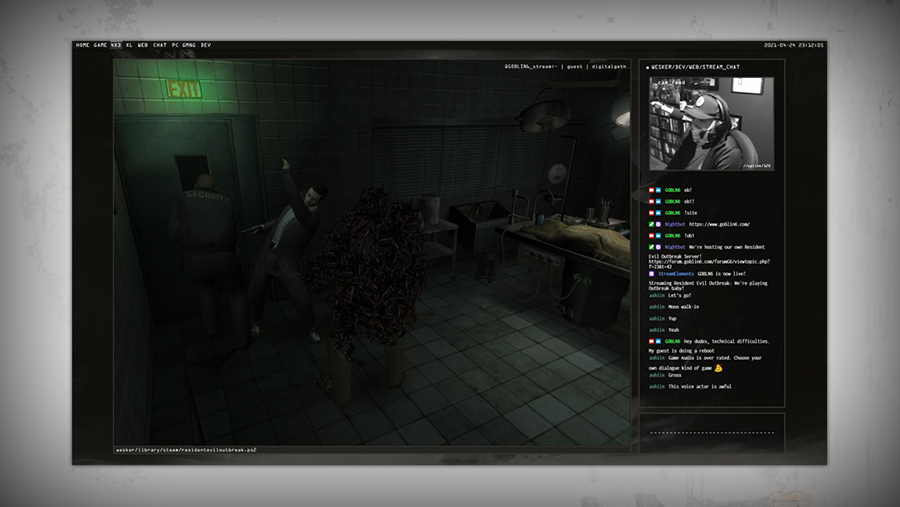Open the HOME menu item
900x507 pixels.
[x=83, y=45]
